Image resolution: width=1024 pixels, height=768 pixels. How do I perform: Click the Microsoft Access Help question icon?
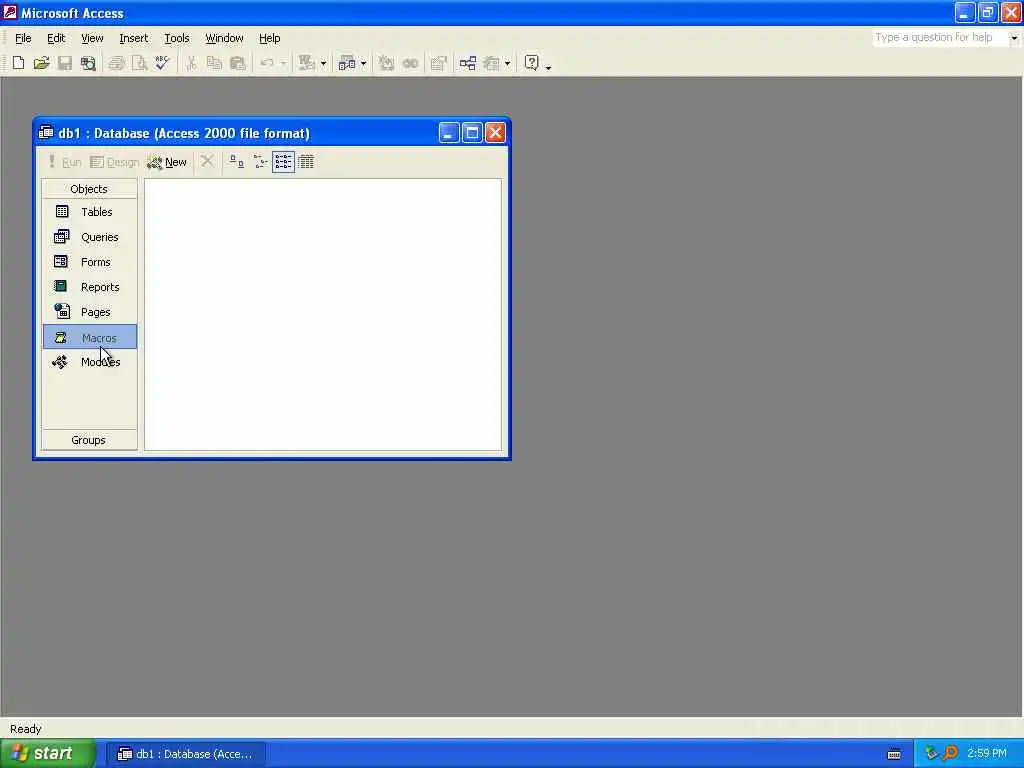pyautogui.click(x=532, y=63)
